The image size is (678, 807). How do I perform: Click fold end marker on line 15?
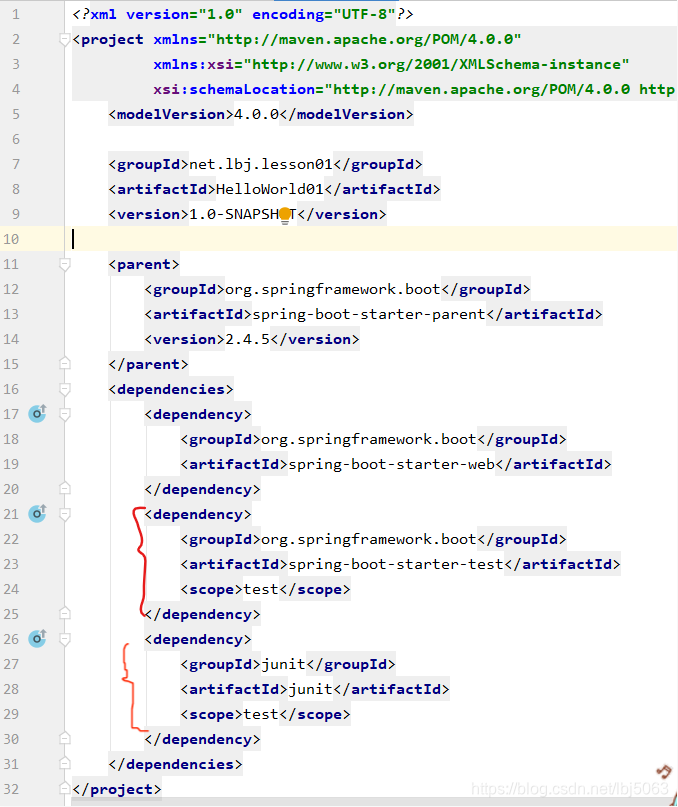click(x=64, y=363)
